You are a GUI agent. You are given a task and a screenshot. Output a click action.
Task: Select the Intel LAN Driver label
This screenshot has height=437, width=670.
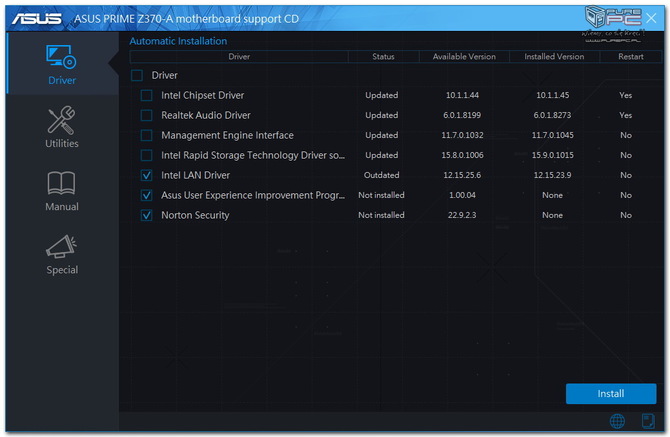195,175
